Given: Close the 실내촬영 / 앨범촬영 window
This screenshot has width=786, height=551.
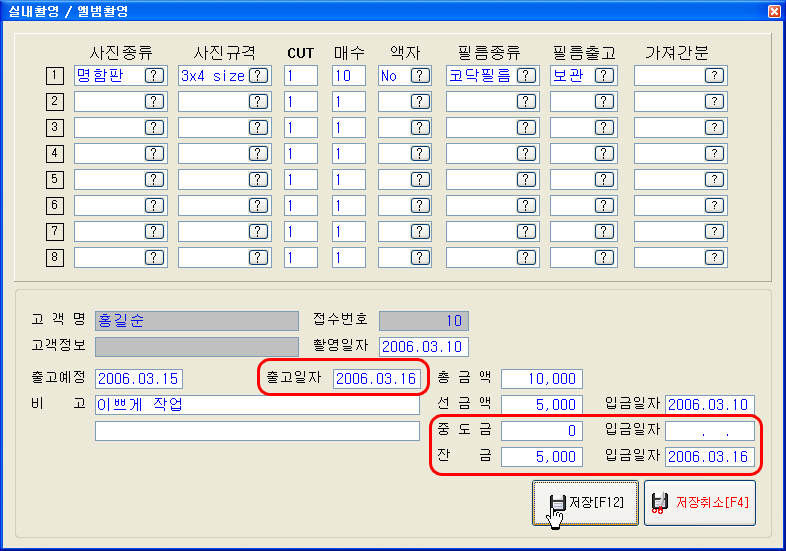Looking at the screenshot, I should [x=774, y=11].
